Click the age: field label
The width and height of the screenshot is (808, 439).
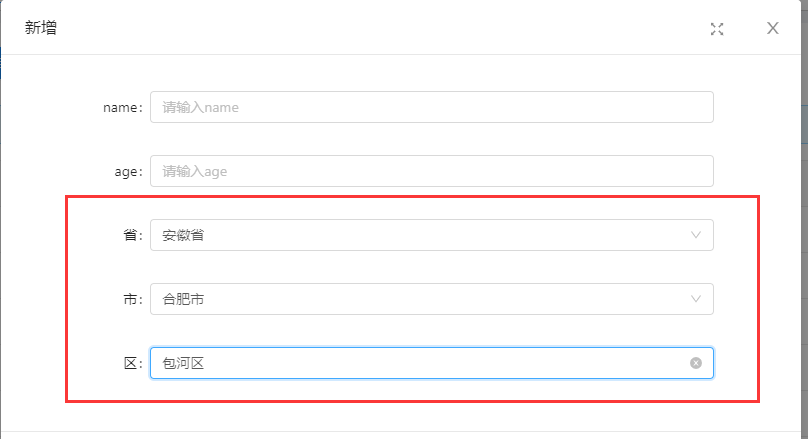128,171
